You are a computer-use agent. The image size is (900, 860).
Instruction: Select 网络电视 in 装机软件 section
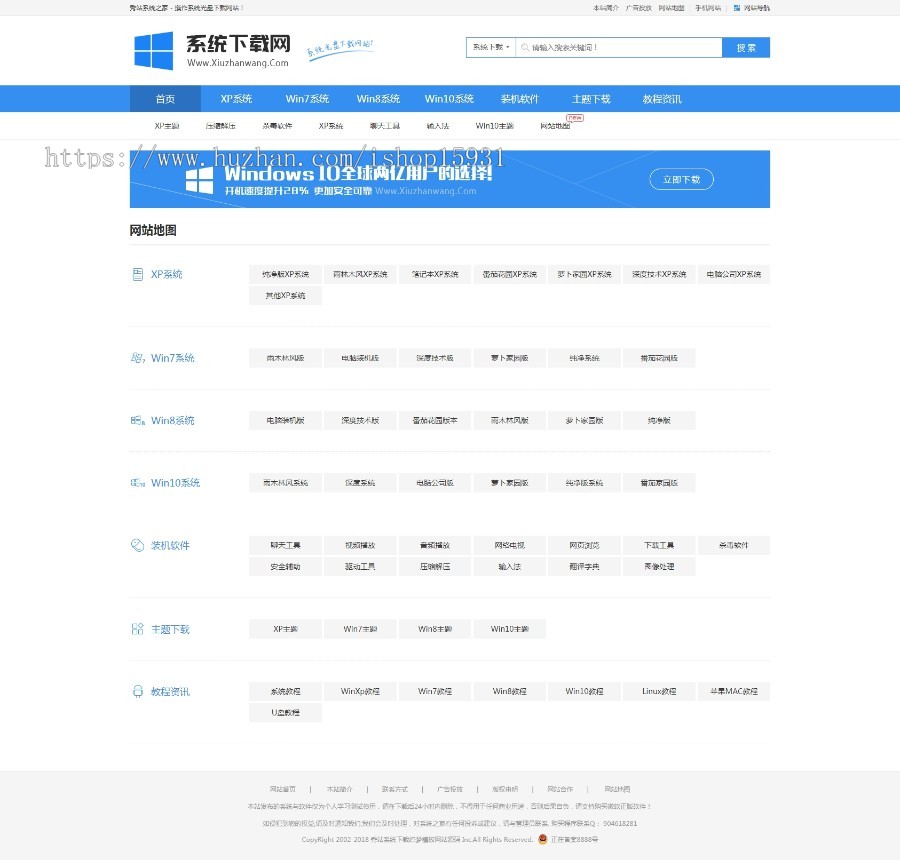pyautogui.click(x=510, y=545)
